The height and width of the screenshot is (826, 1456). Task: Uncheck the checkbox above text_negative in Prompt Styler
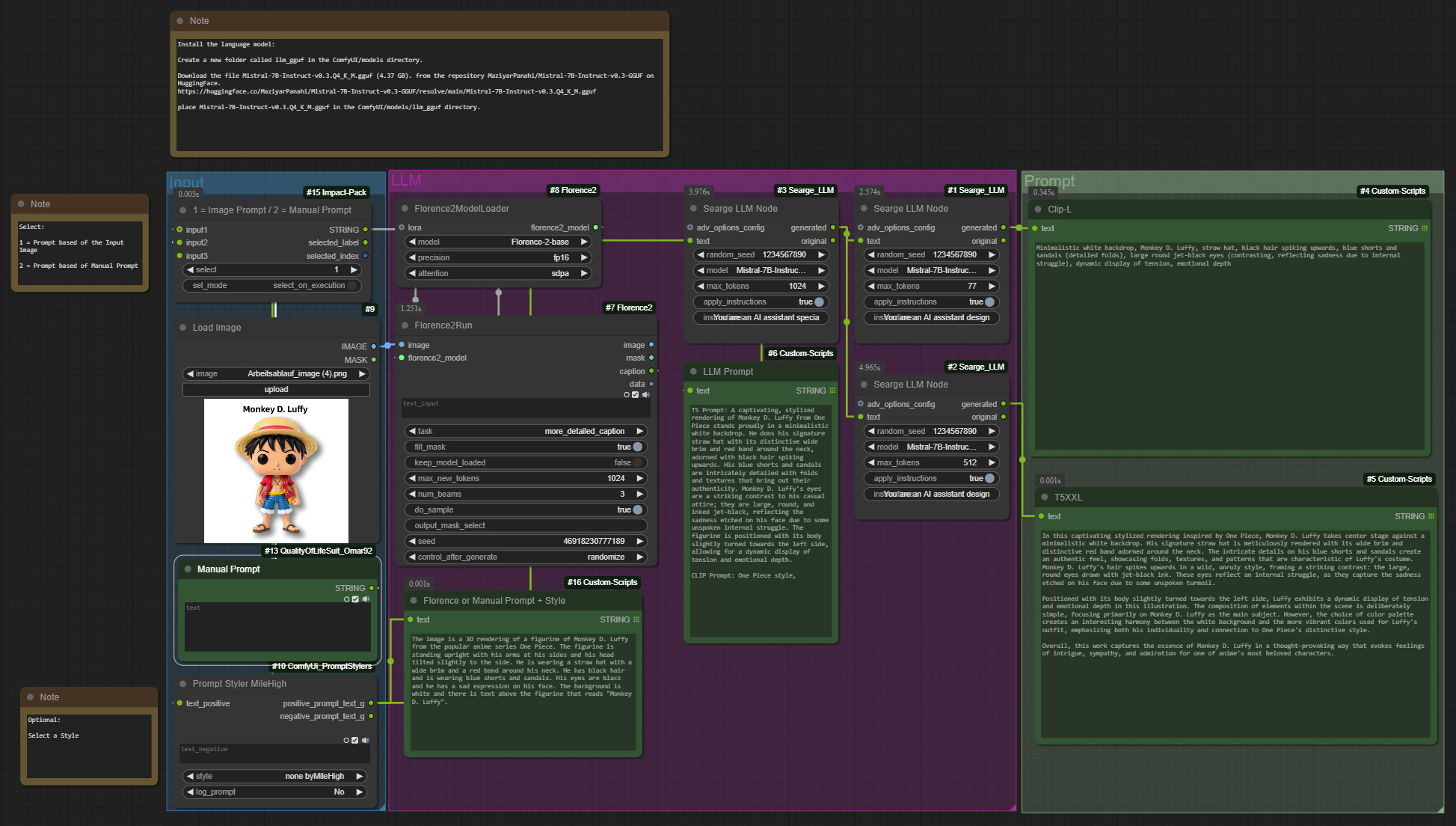click(x=354, y=741)
